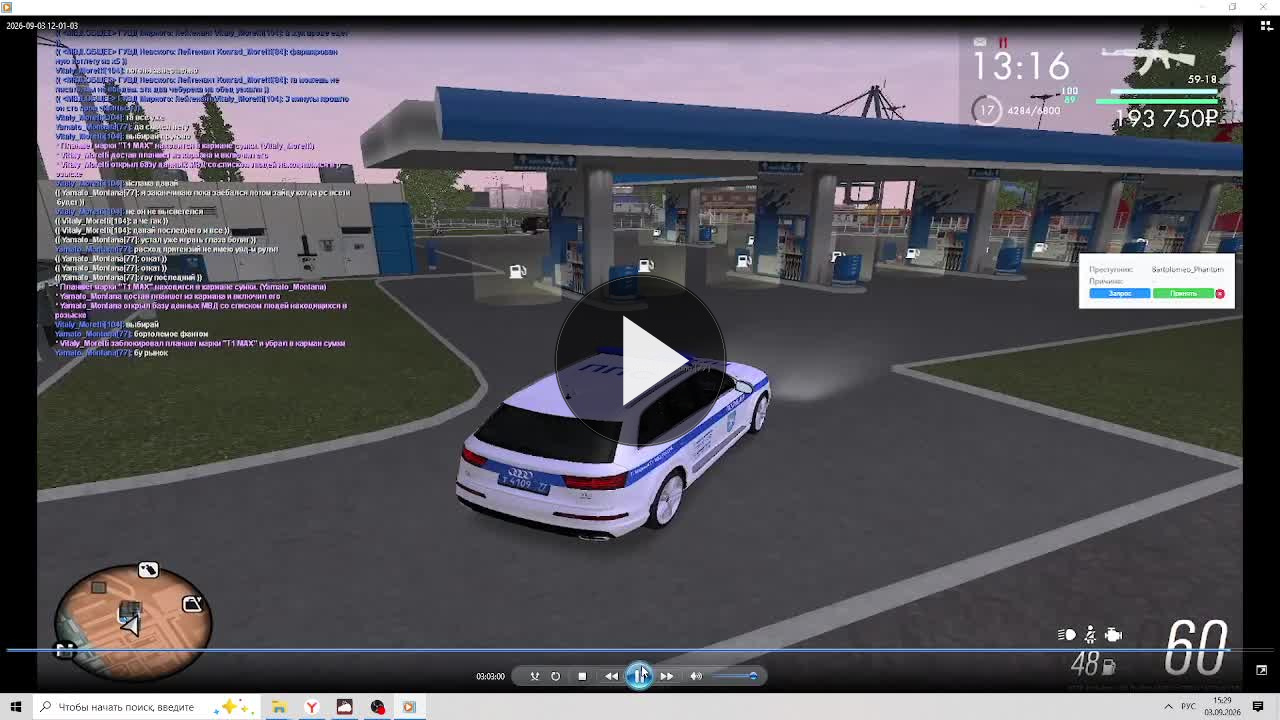
Task: Open the Windows notification center
Action: pos(1258,707)
